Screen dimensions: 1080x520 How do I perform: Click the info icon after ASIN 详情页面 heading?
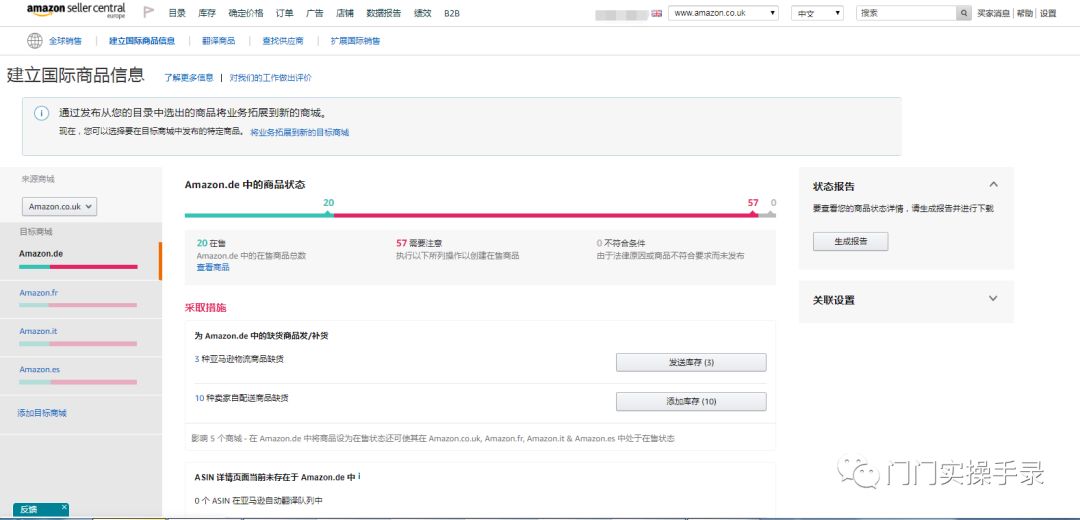360,476
